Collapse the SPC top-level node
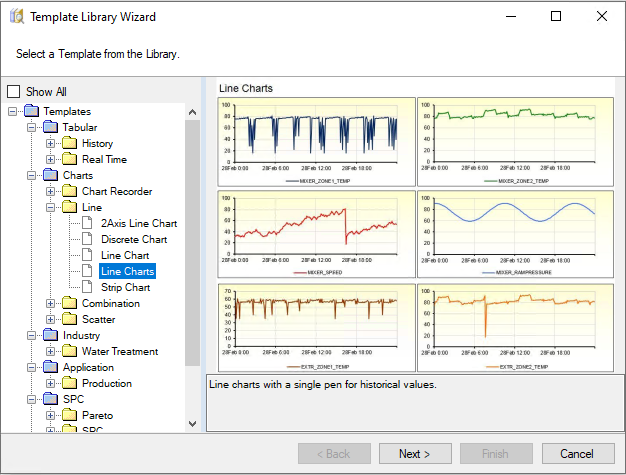Image resolution: width=626 pixels, height=475 pixels. coord(32,399)
